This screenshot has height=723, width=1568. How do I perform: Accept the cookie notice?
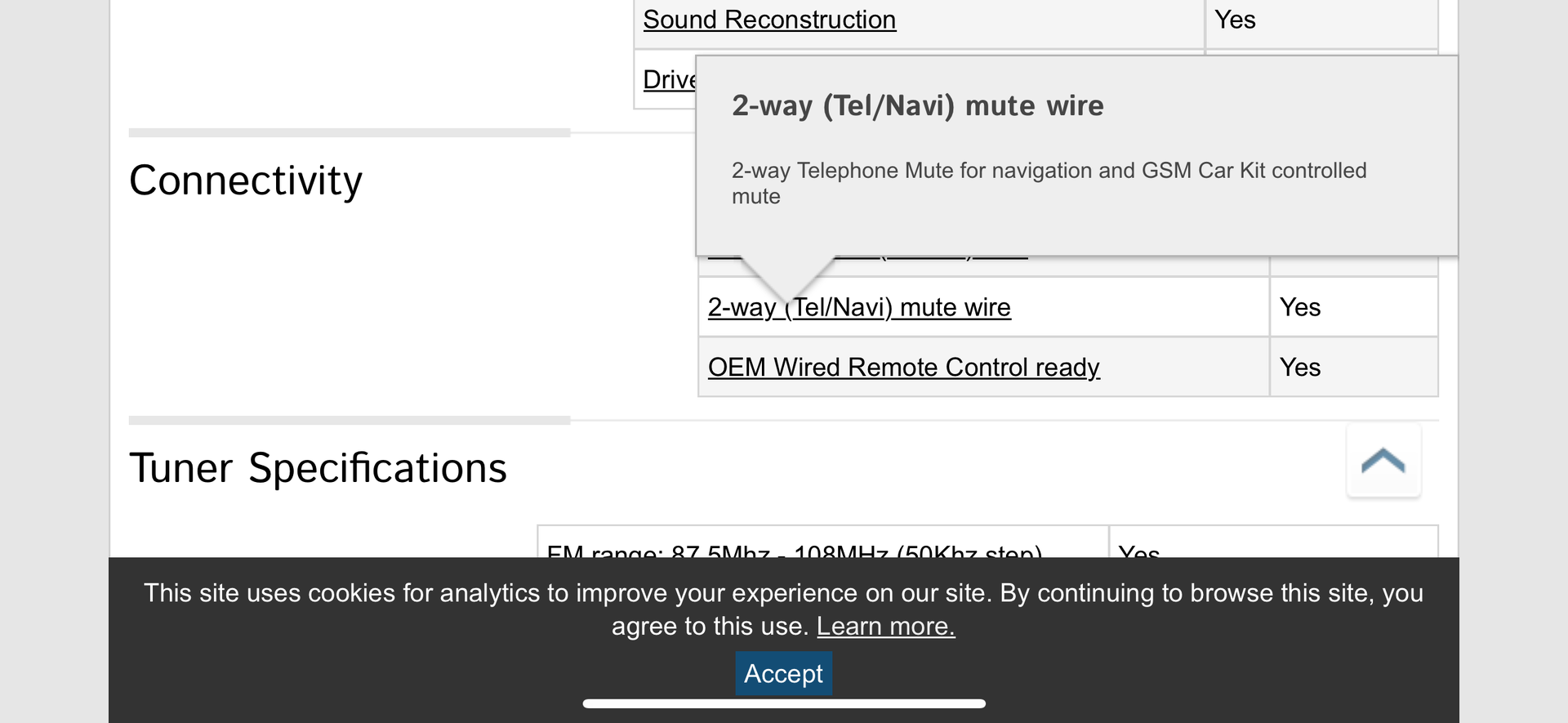click(x=783, y=674)
